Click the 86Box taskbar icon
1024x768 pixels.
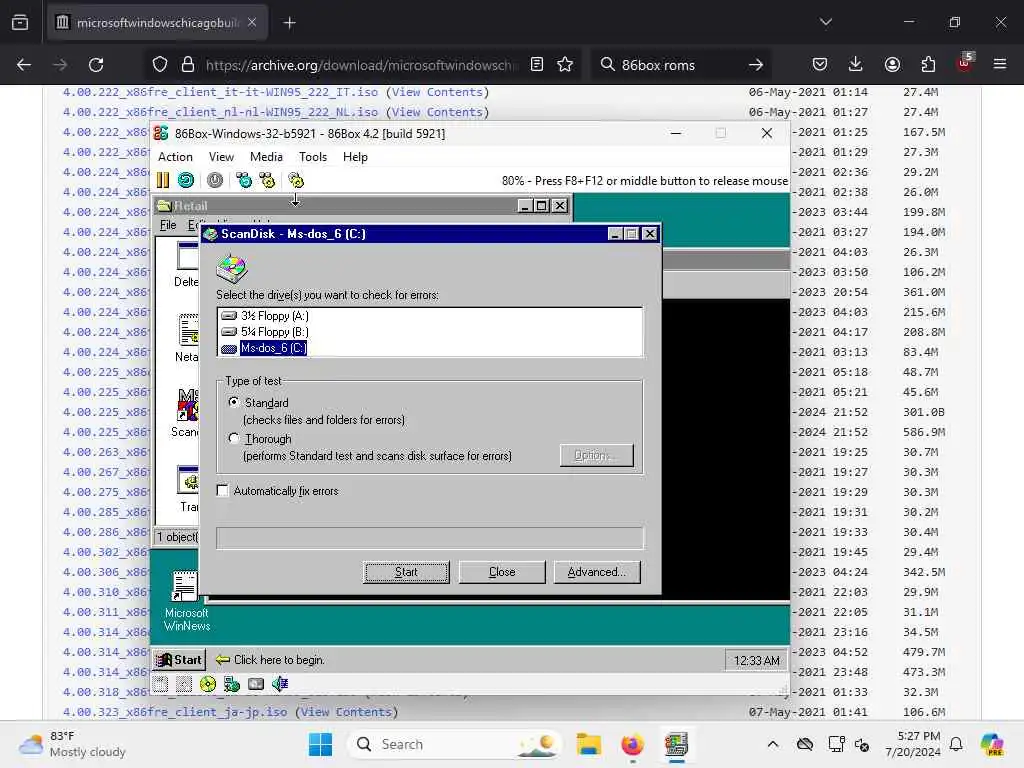676,744
